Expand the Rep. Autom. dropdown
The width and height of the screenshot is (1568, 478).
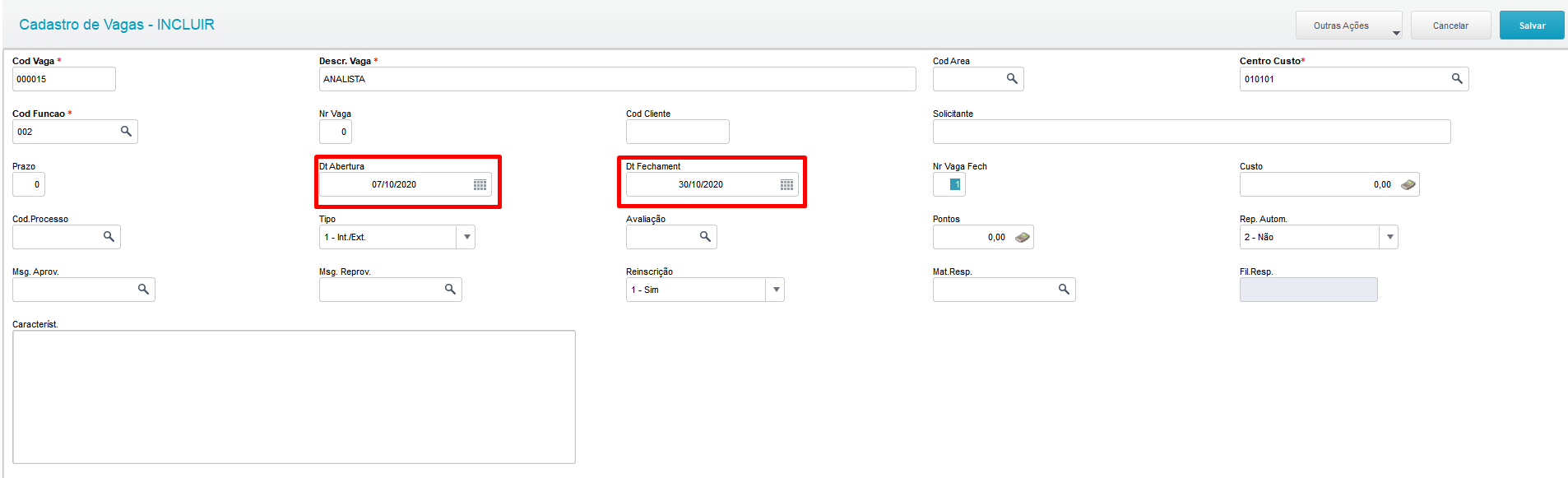click(1389, 237)
